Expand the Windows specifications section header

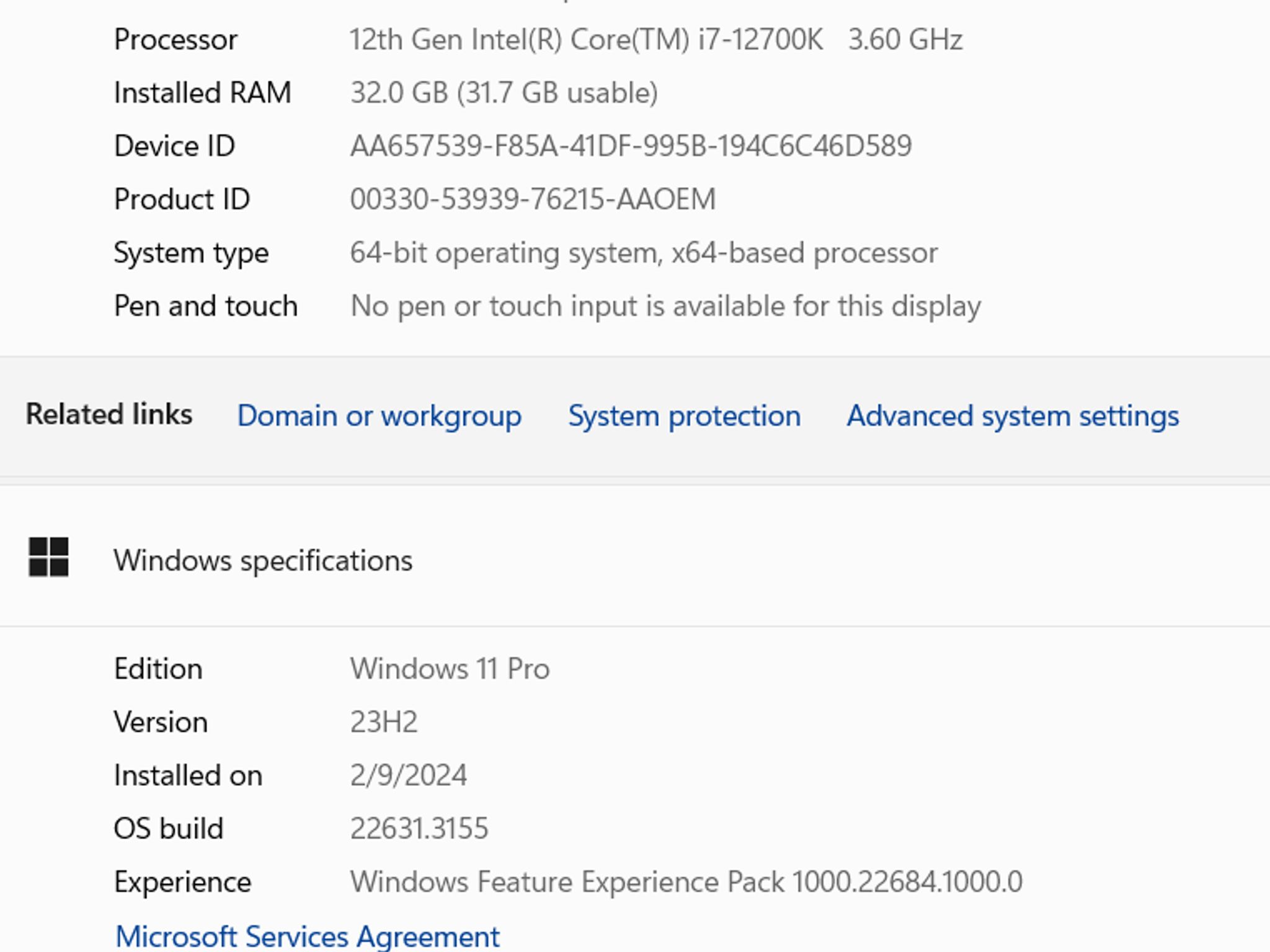tap(635, 557)
